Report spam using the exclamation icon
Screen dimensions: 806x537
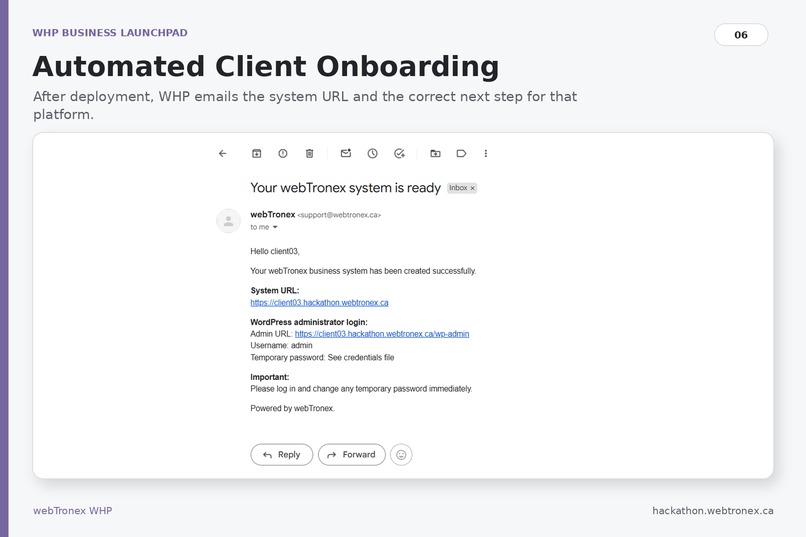[283, 153]
